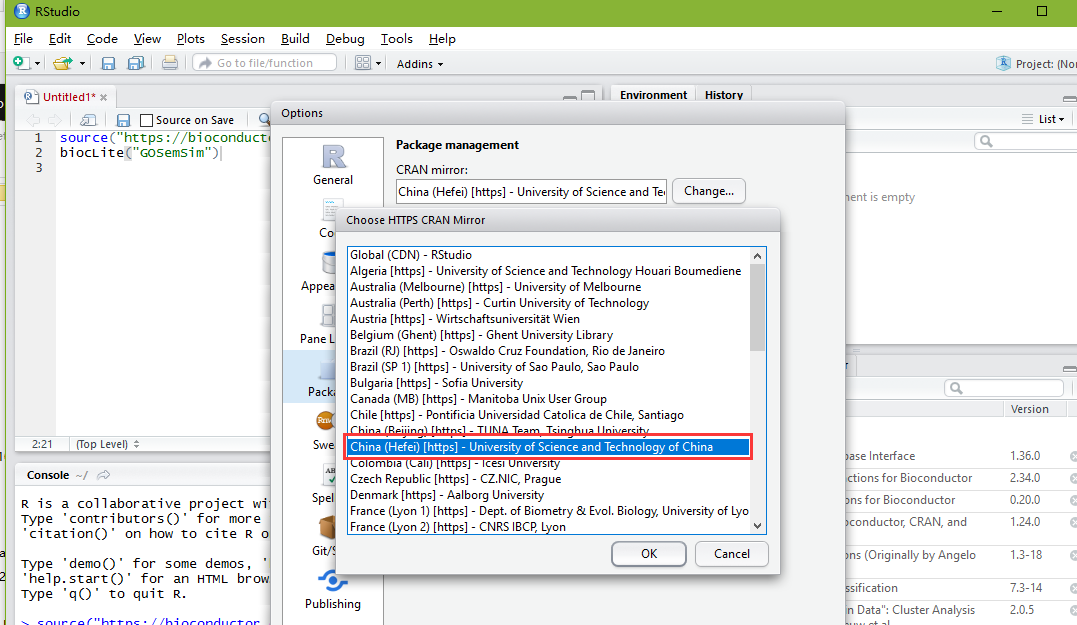Click the Show in new window icon
1077x625 pixels.
(88, 120)
